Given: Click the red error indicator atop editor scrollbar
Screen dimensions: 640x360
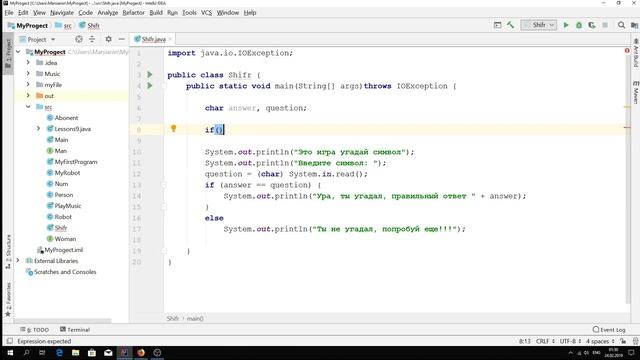Looking at the screenshot, I should click(627, 51).
